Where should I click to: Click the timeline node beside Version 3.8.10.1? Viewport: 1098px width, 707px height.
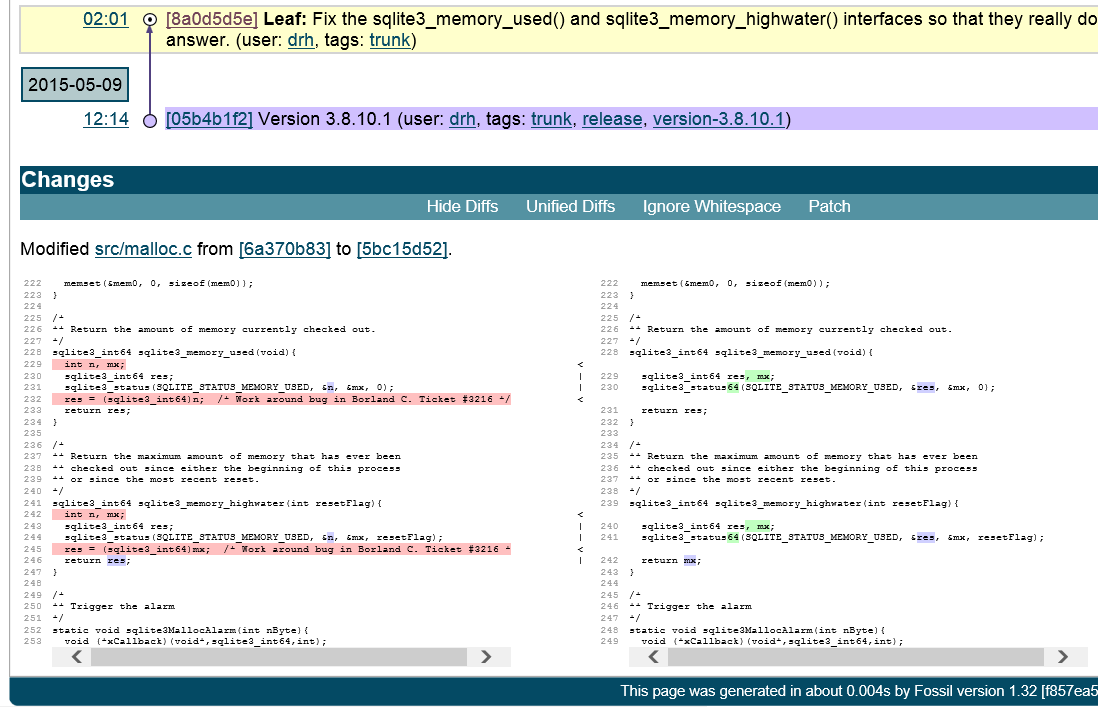point(149,119)
